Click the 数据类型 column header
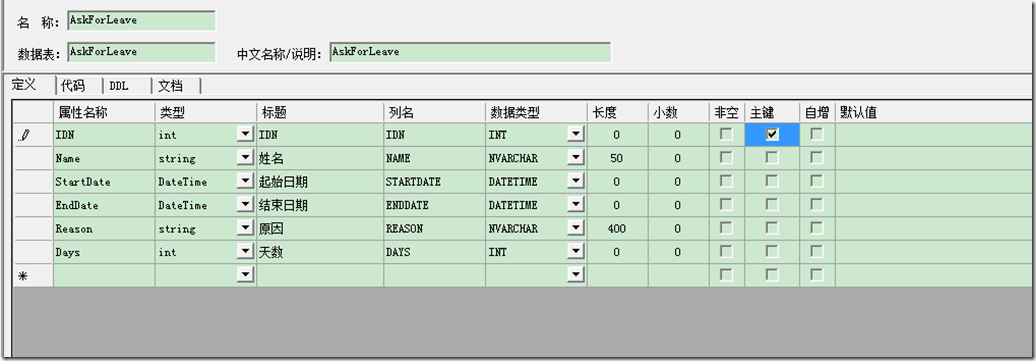Image resolution: width=1036 pixels, height=361 pixels. [536, 112]
